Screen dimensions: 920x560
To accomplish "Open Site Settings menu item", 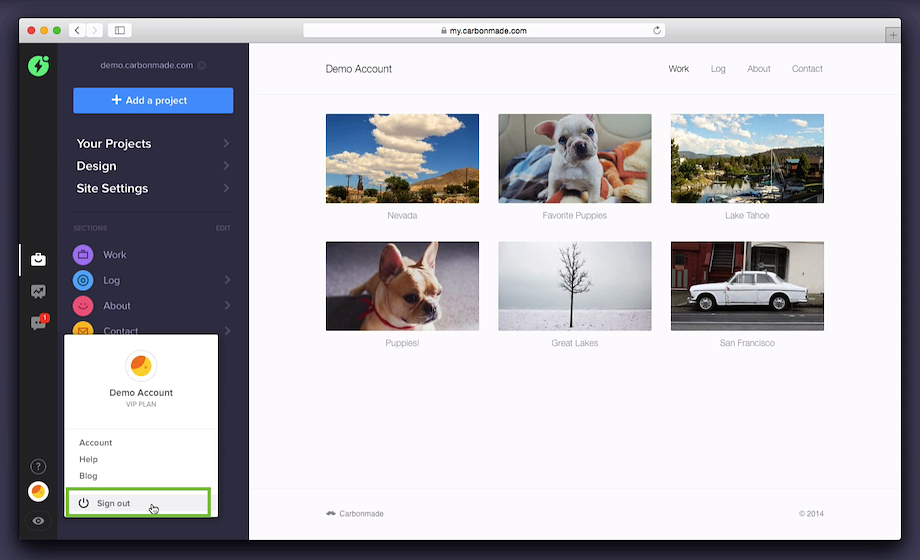I will (x=112, y=188).
